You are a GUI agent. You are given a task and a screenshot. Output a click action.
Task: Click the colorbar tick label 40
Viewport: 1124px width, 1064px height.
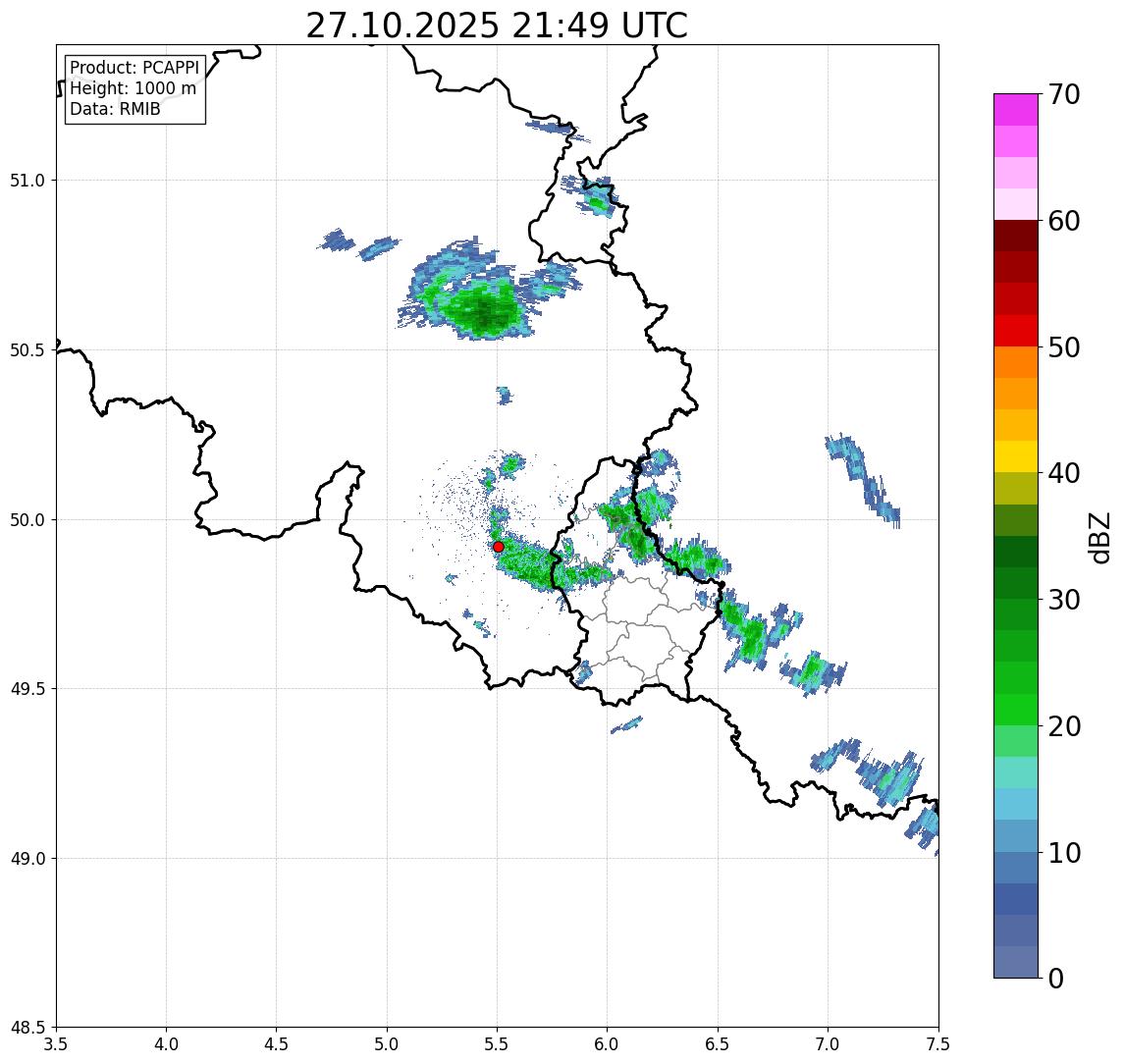click(x=1063, y=473)
